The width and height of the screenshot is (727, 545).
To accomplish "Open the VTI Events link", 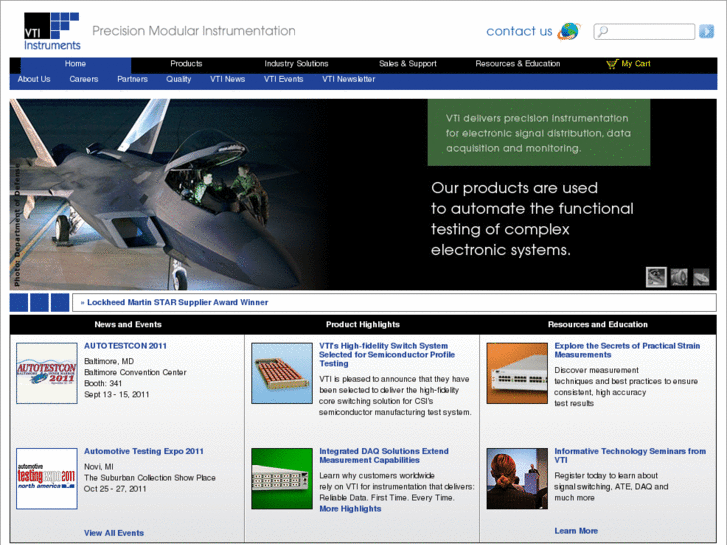I will pyautogui.click(x=283, y=79).
